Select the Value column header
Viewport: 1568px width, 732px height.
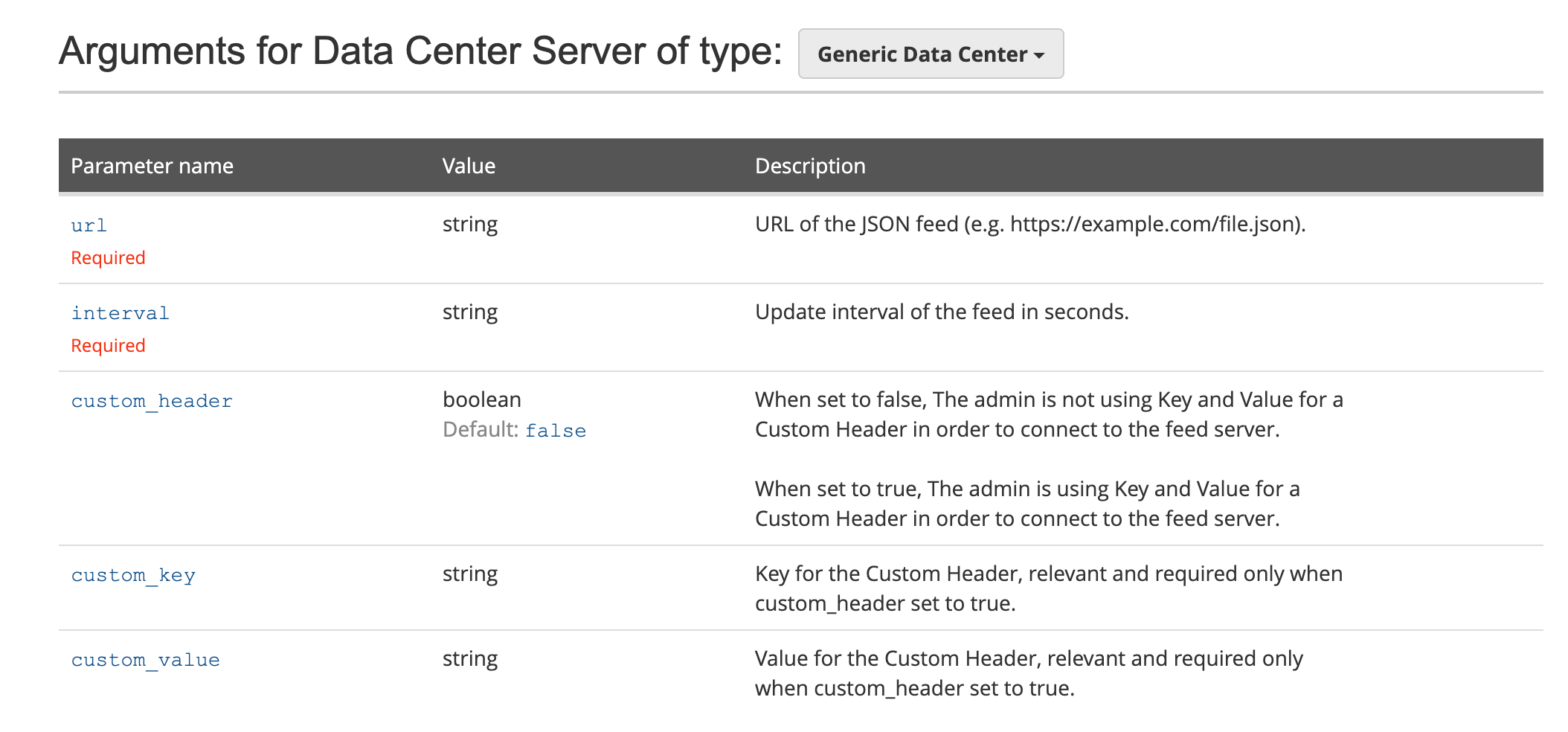[469, 165]
